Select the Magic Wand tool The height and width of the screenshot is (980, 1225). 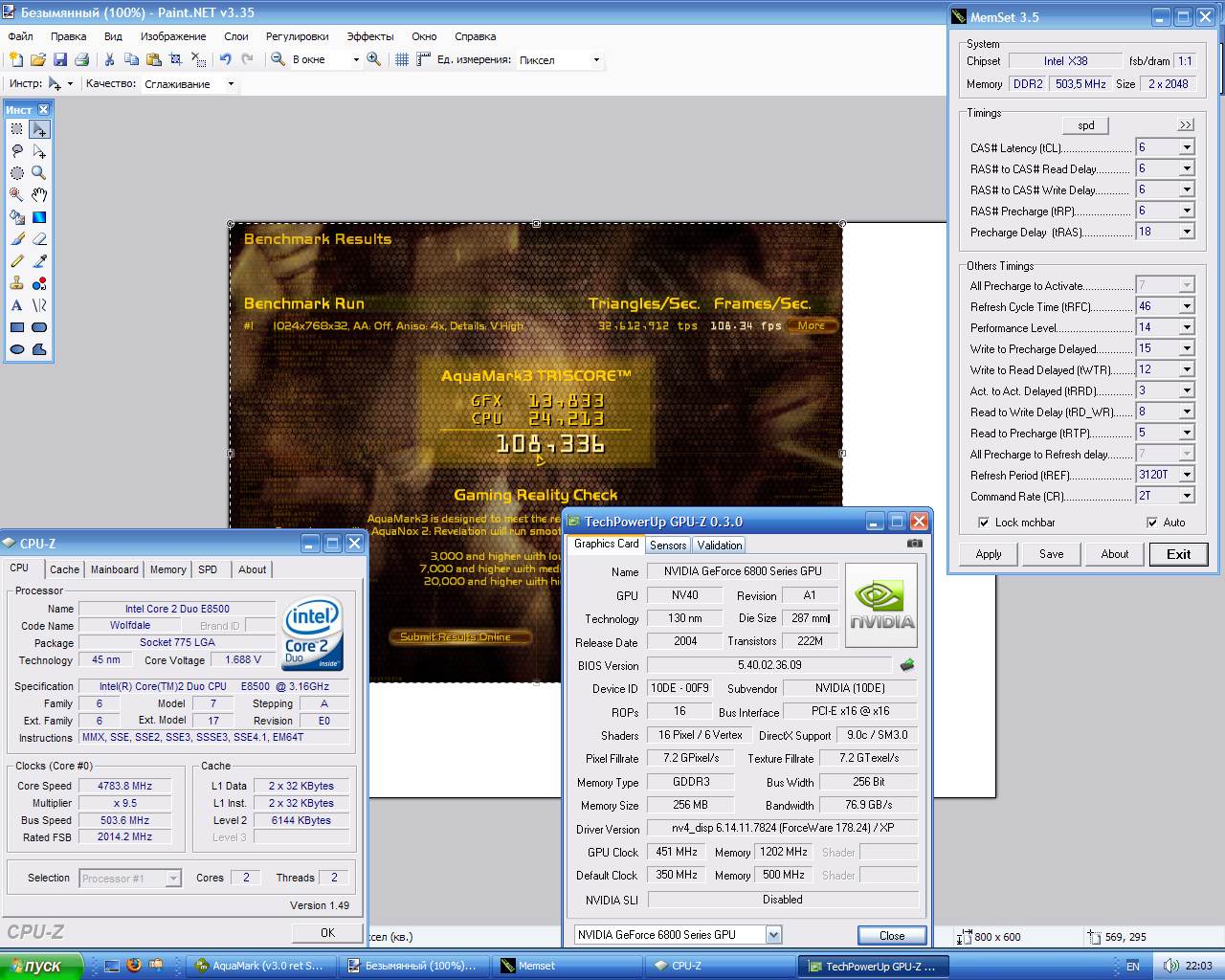pos(17,195)
